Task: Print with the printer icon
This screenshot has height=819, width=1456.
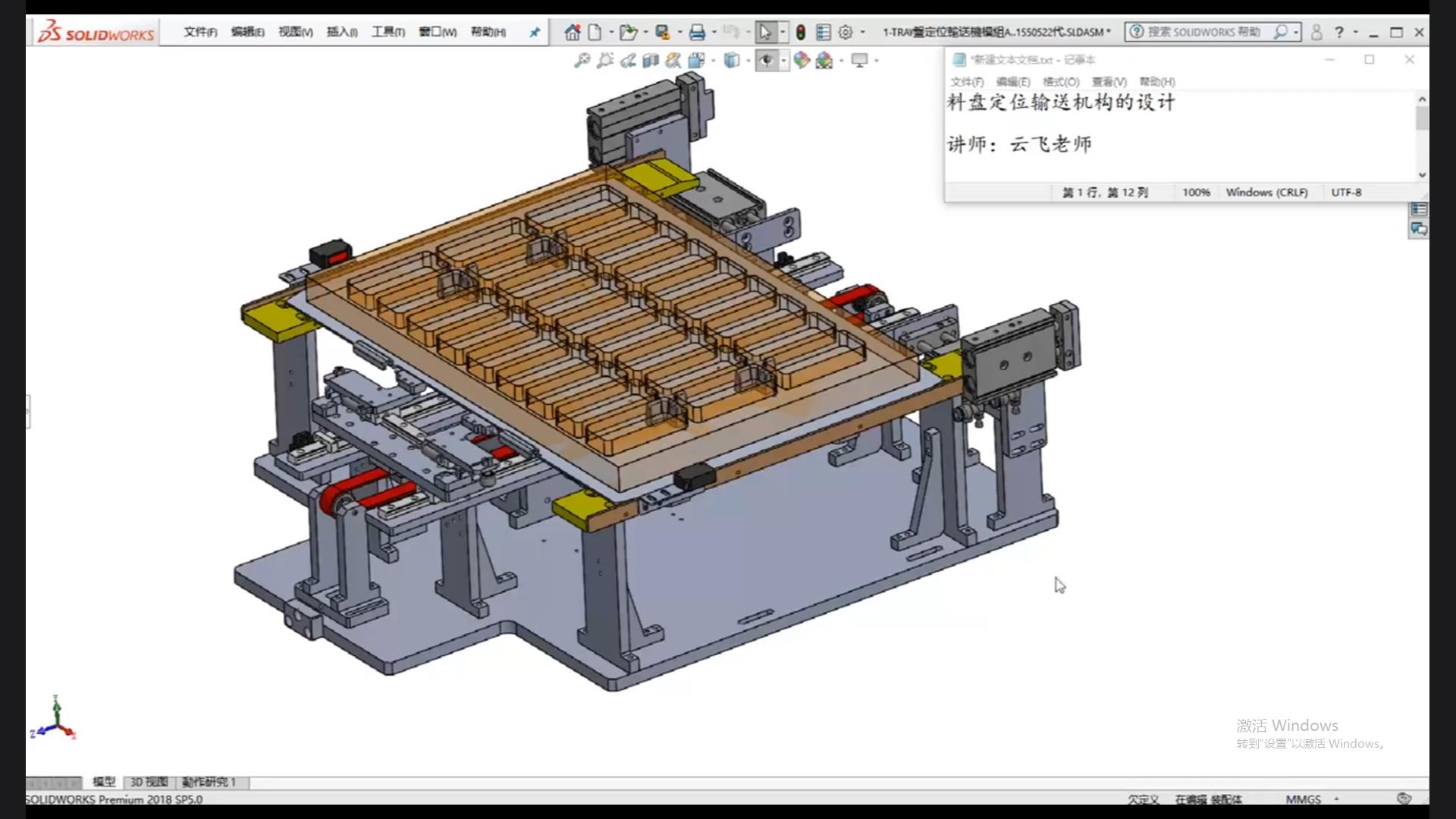Action: point(697,32)
